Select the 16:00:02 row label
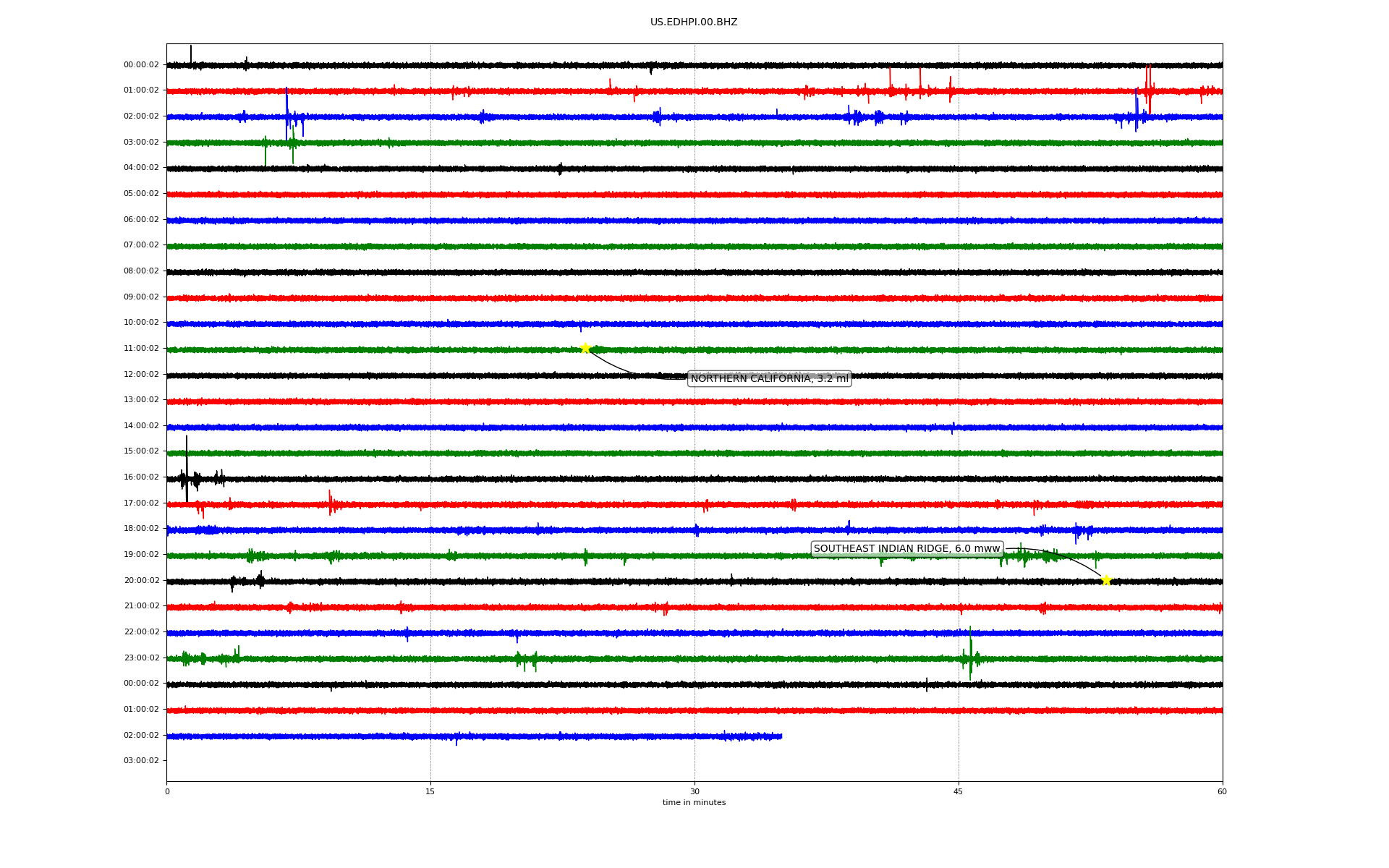The image size is (1389, 868). click(x=141, y=477)
